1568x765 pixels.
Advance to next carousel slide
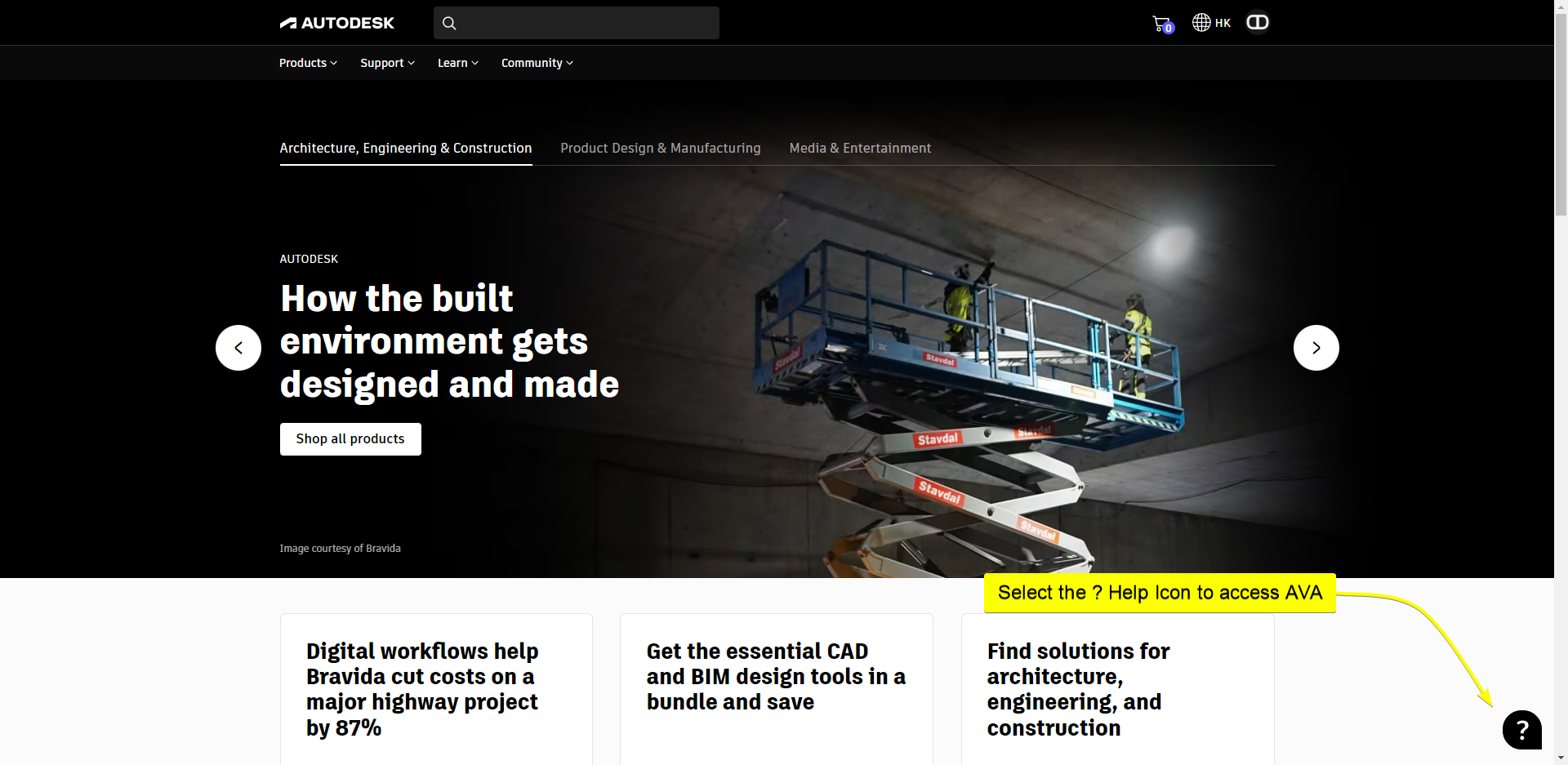[1316, 348]
